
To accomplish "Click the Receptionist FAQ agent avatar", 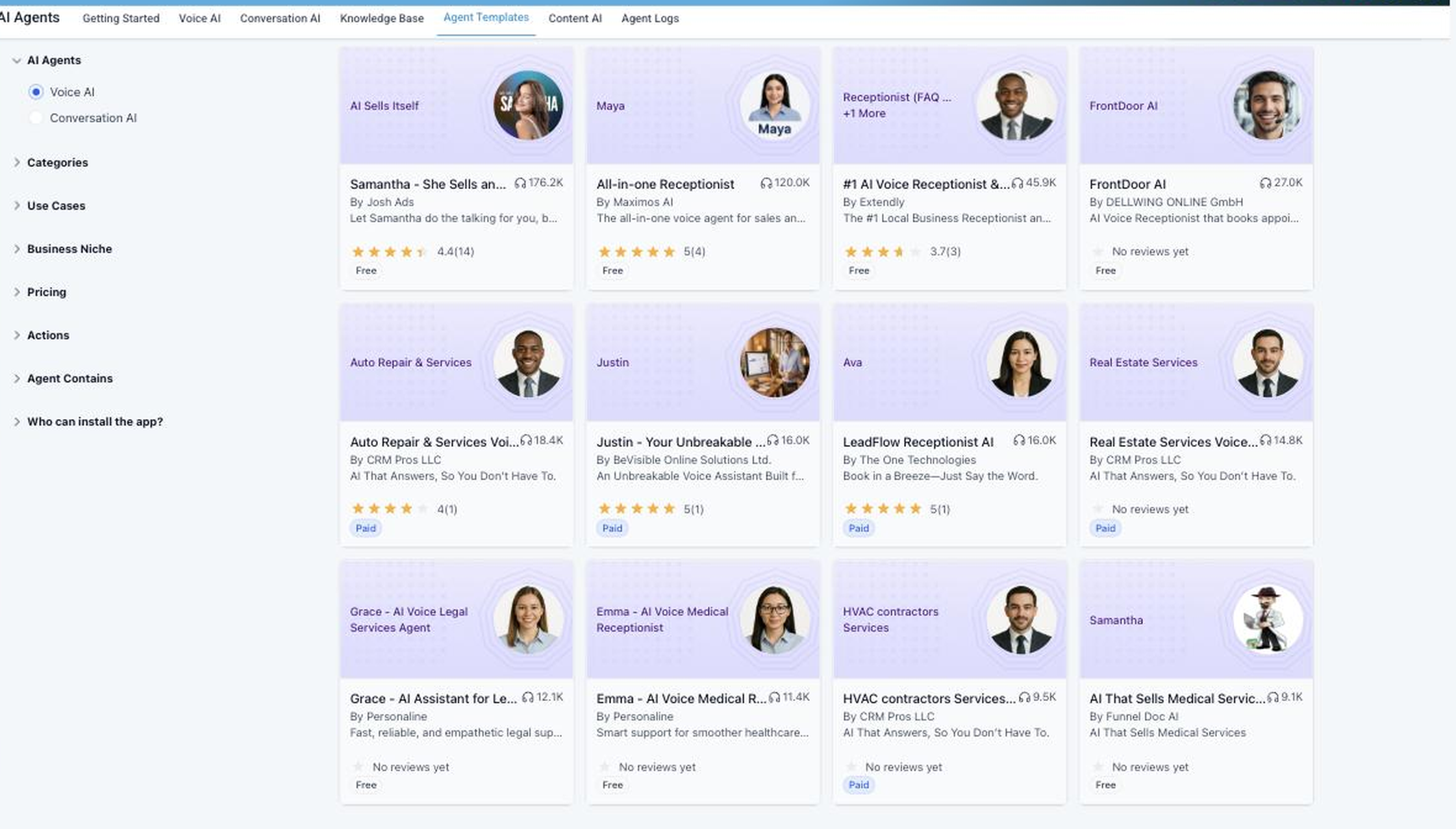I will [1016, 105].
